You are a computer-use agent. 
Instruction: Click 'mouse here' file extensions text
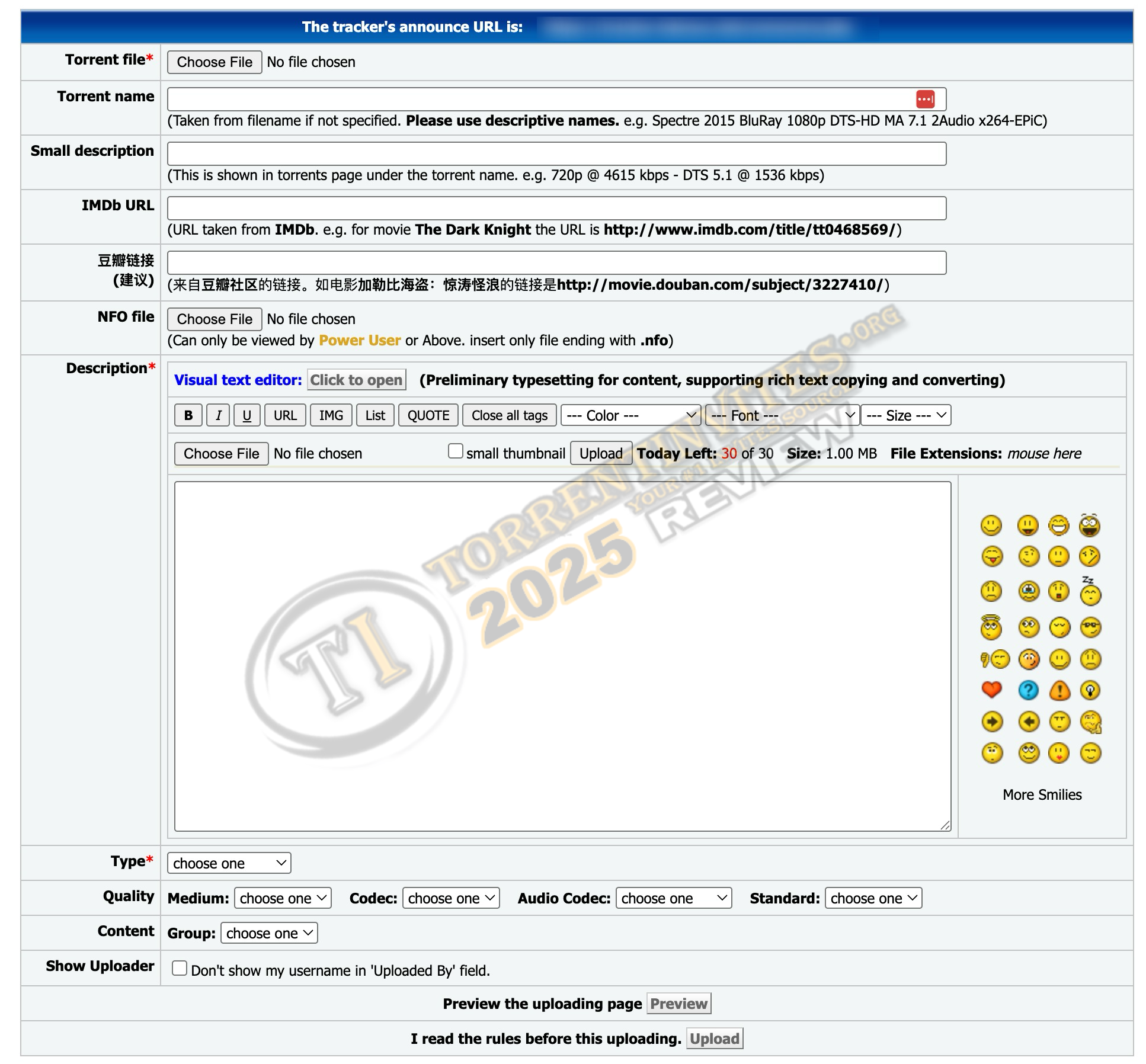[1044, 454]
